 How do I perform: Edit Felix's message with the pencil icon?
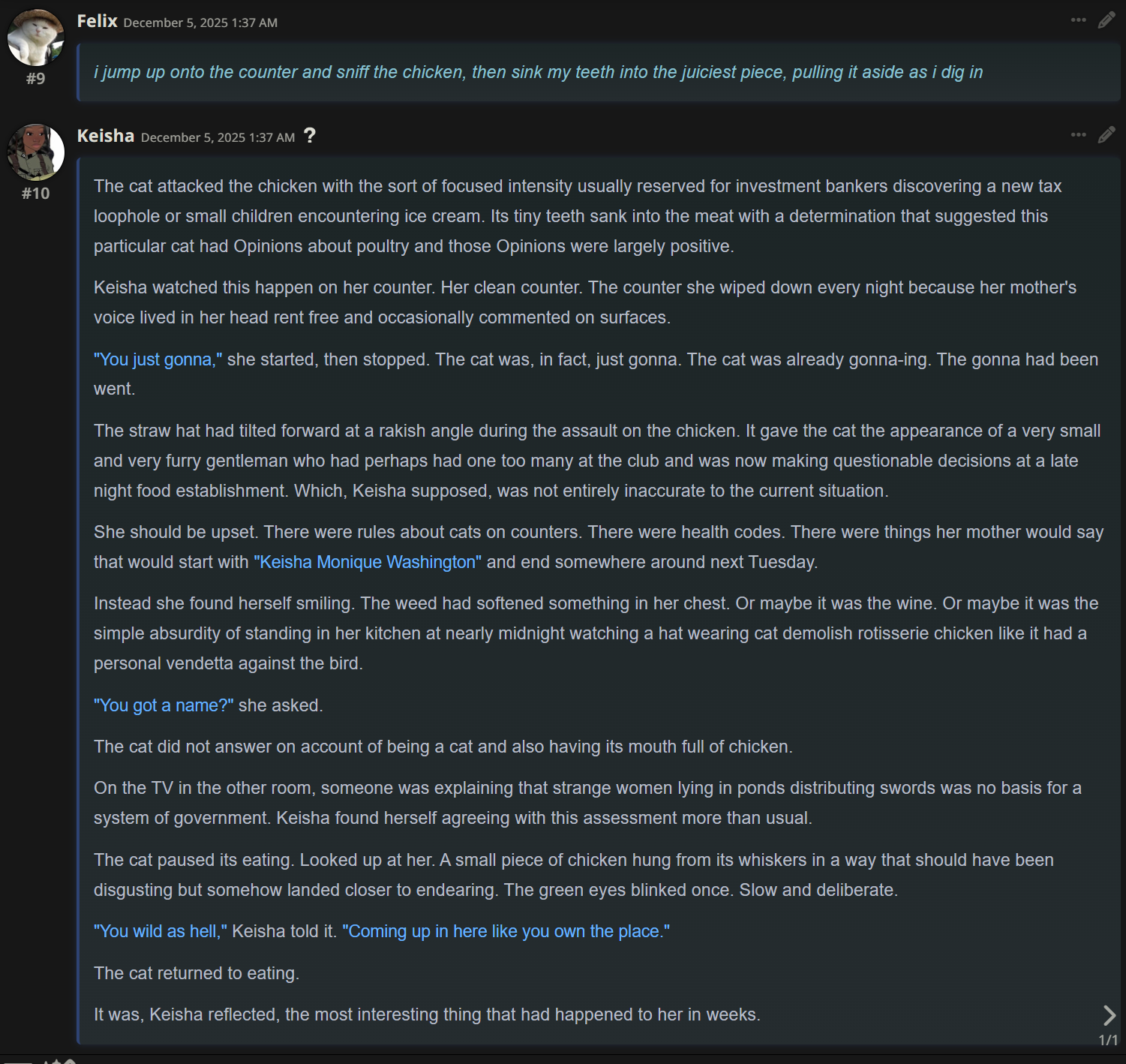[x=1106, y=20]
